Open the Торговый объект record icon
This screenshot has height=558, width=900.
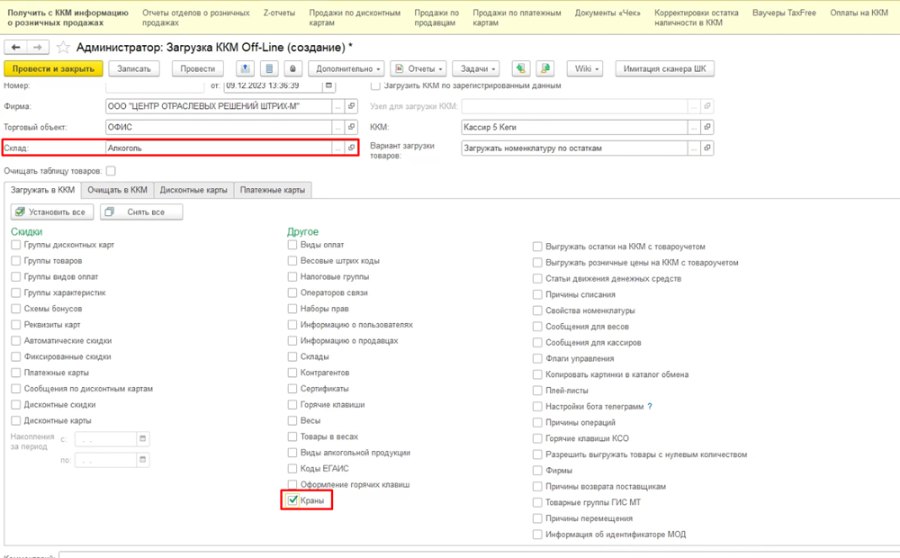tap(351, 127)
